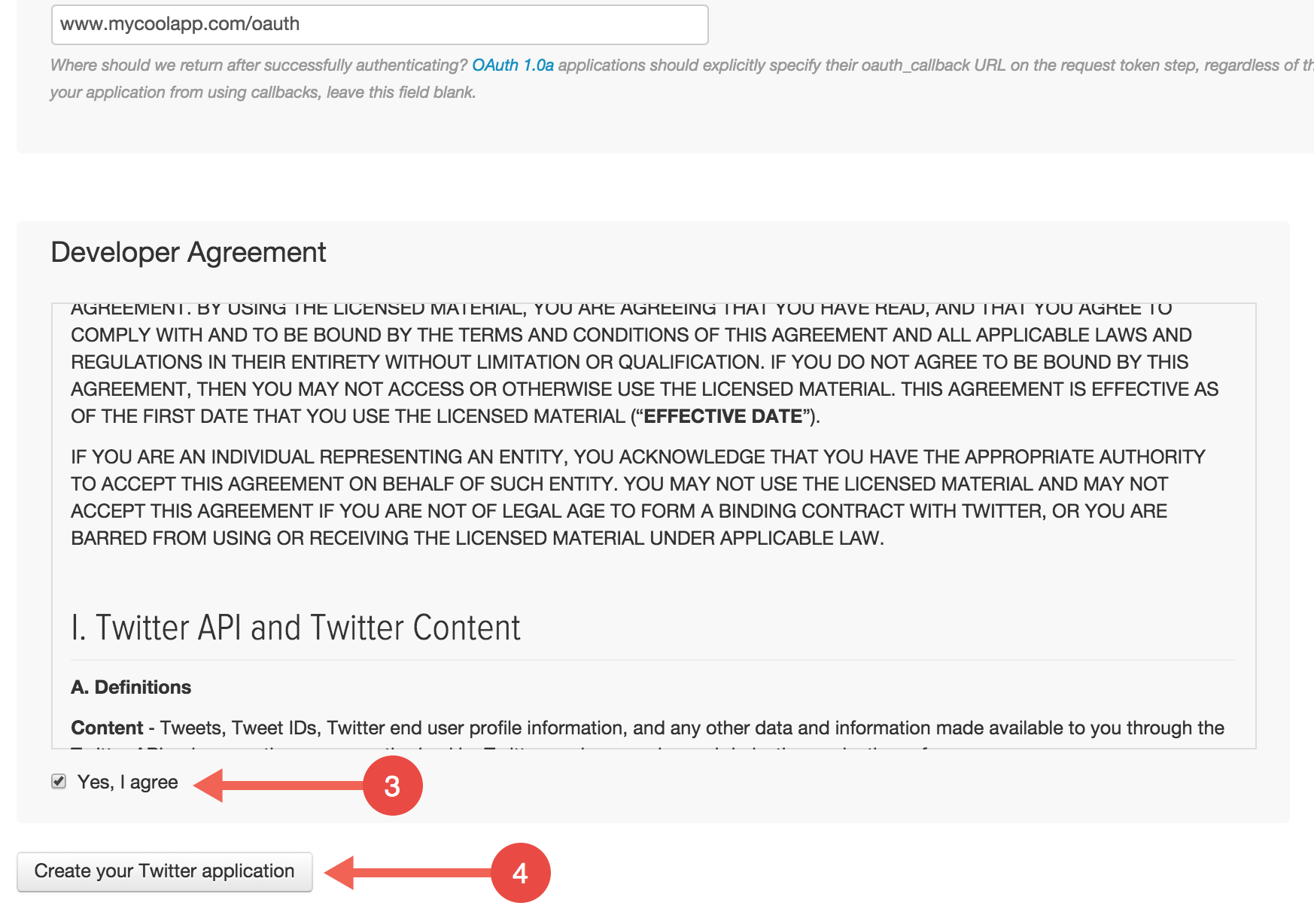1314x924 pixels.
Task: Focus the callback URL input field
Action: click(x=380, y=24)
